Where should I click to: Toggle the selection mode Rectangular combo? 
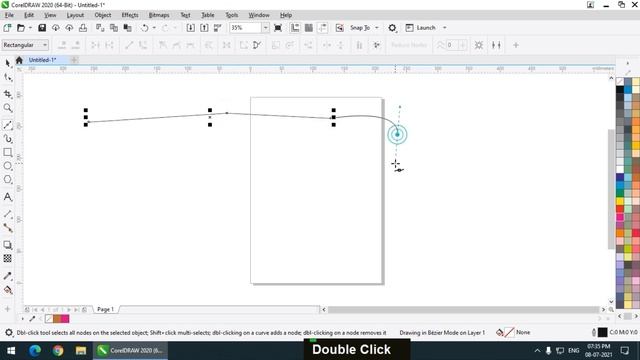click(x=25, y=45)
